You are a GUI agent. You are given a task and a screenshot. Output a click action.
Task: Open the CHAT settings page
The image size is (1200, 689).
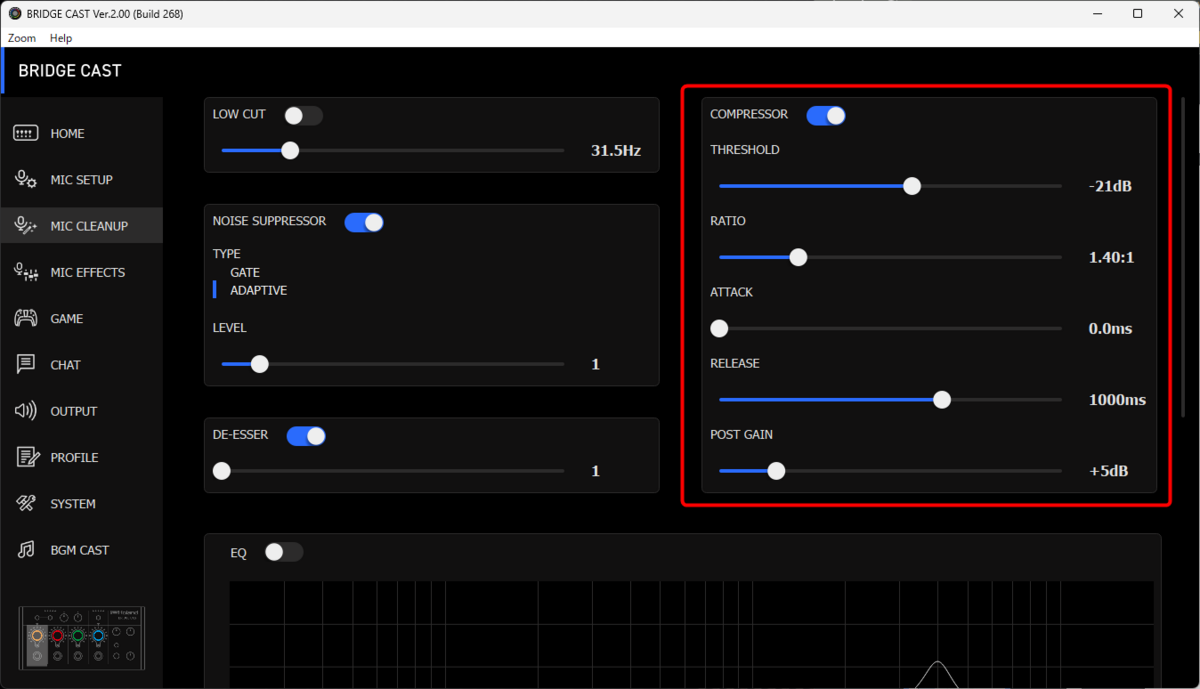click(82, 365)
